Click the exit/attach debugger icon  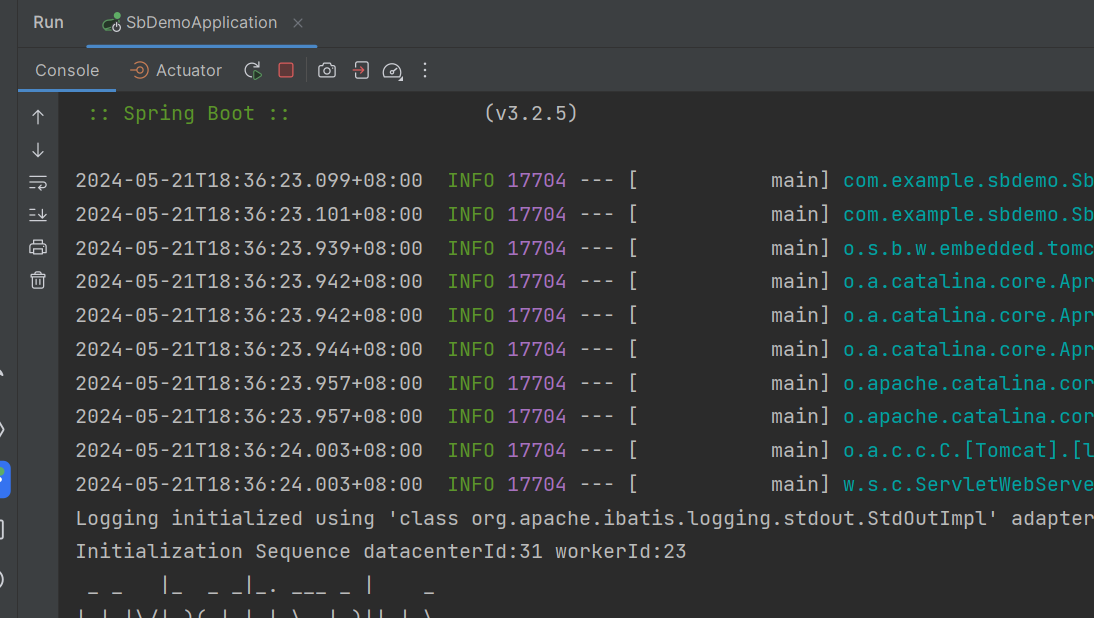pyautogui.click(x=361, y=70)
